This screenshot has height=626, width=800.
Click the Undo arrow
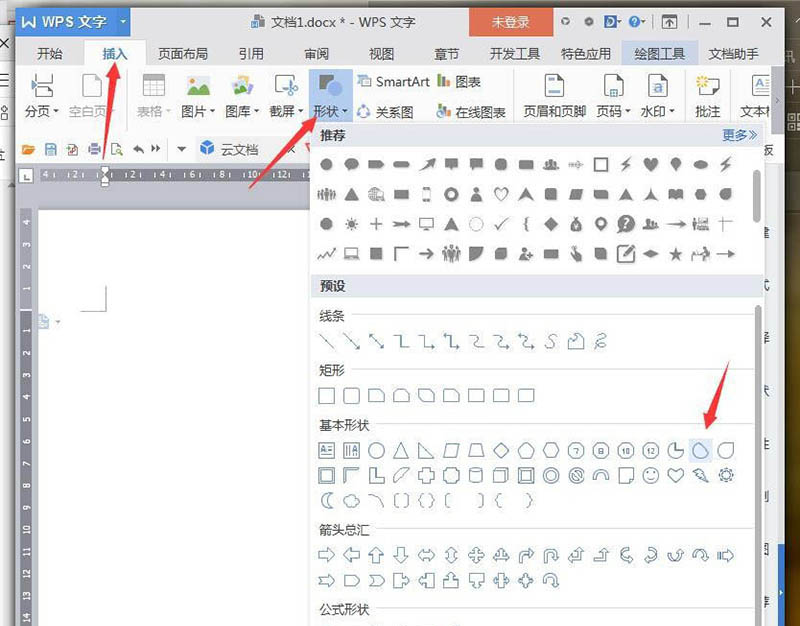138,149
